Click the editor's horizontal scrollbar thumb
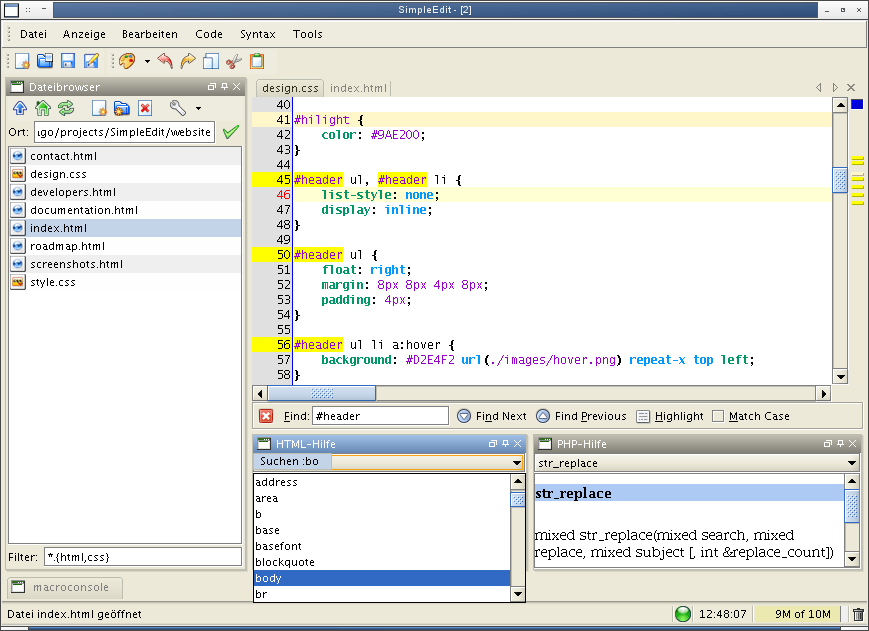This screenshot has height=631, width=869. [322, 393]
